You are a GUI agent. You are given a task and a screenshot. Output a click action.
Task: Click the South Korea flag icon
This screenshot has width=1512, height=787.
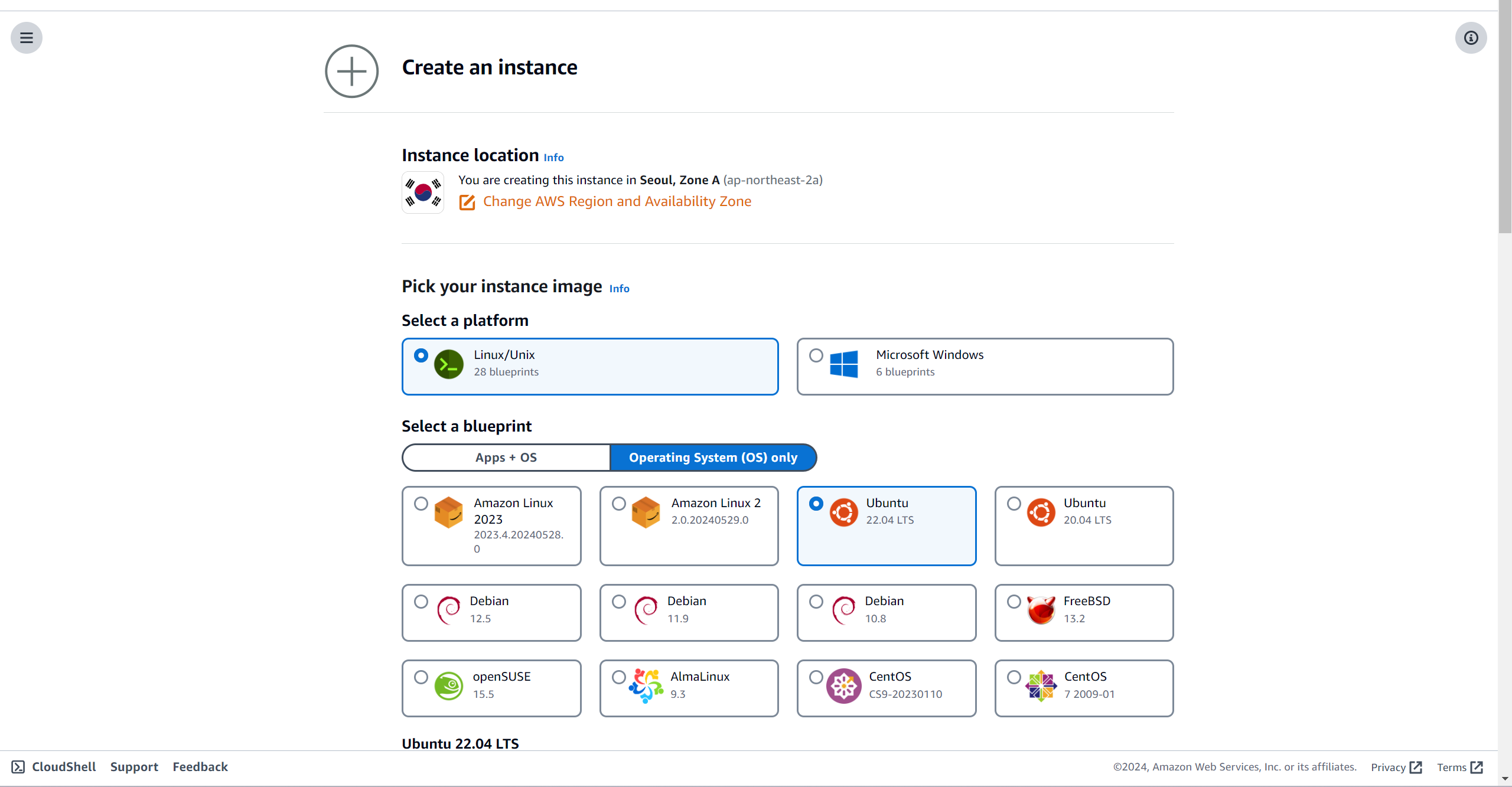423,192
